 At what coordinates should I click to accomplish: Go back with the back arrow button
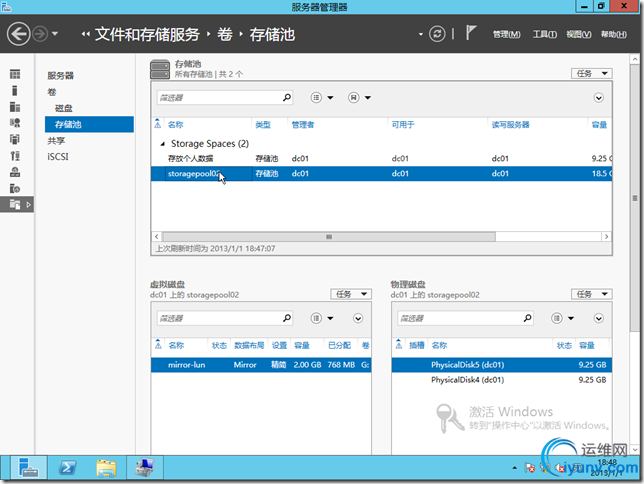pos(18,34)
